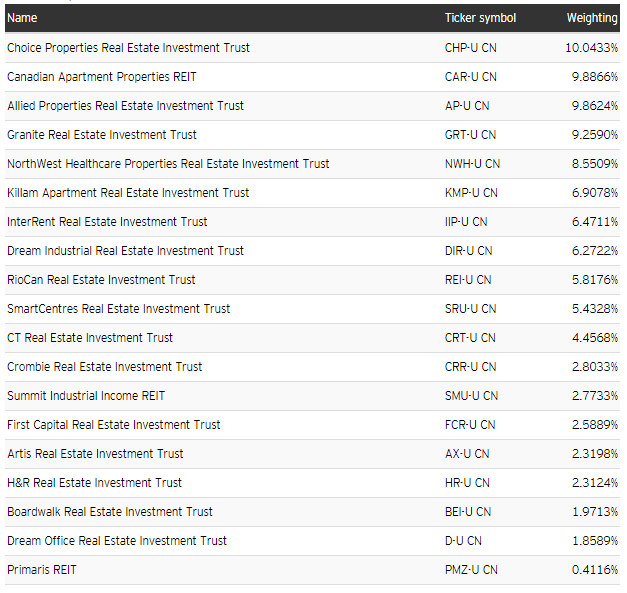The width and height of the screenshot is (627, 593).
Task: Click weighting value 6.4711%
Action: [x=595, y=222]
